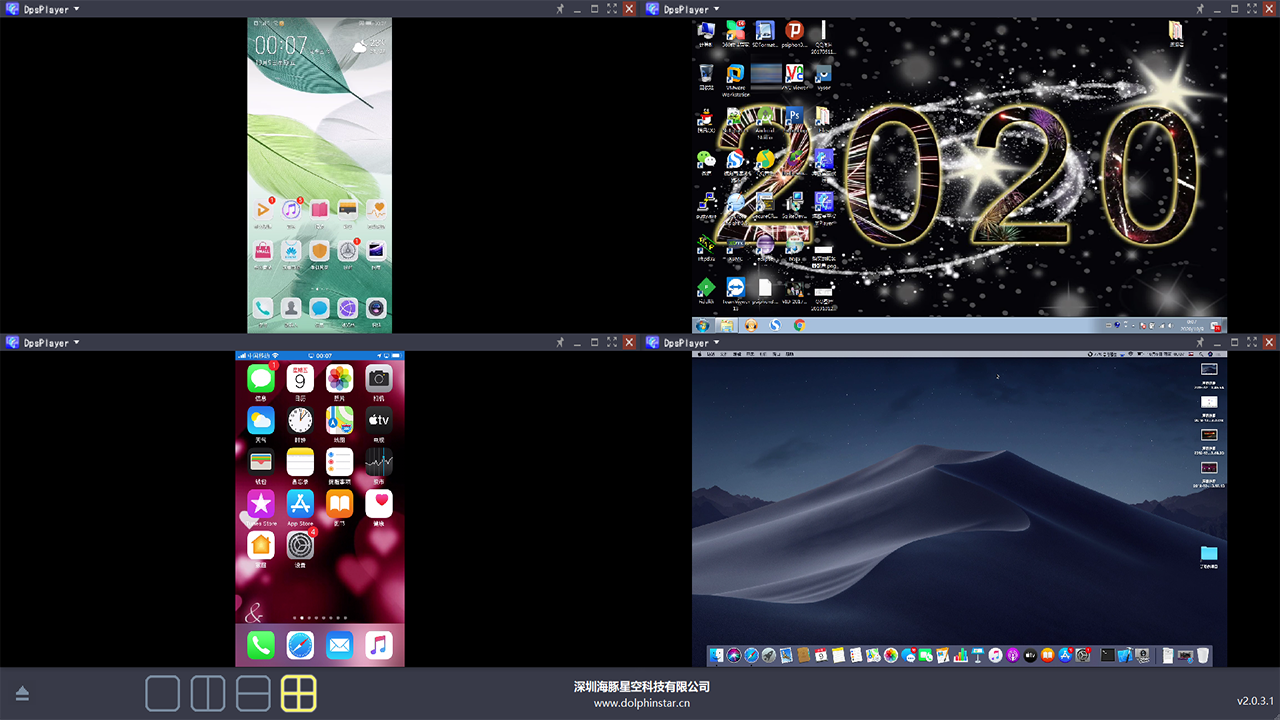Select the four-pane grid layout icon
The image size is (1280, 720).
point(298,693)
